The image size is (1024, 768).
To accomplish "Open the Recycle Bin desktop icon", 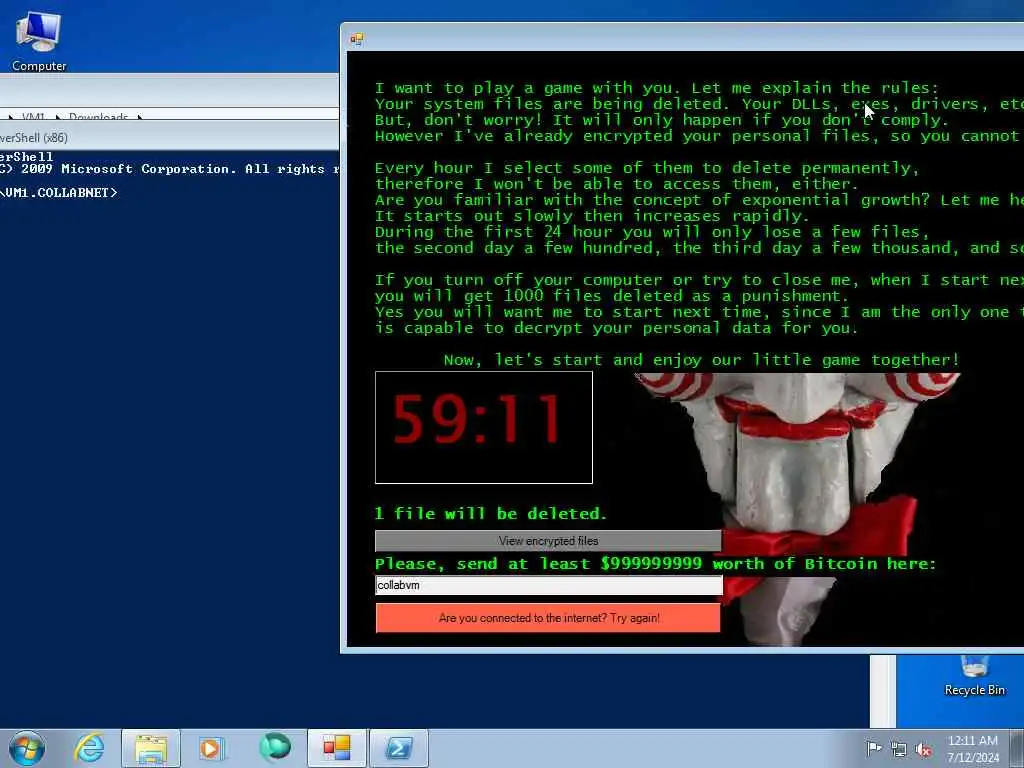I will 974,677.
